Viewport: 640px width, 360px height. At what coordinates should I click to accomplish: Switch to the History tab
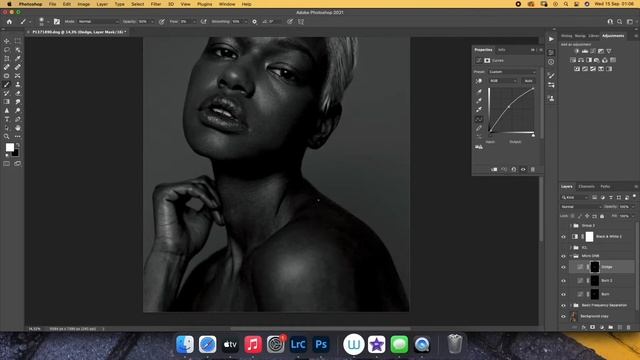pyautogui.click(x=567, y=36)
